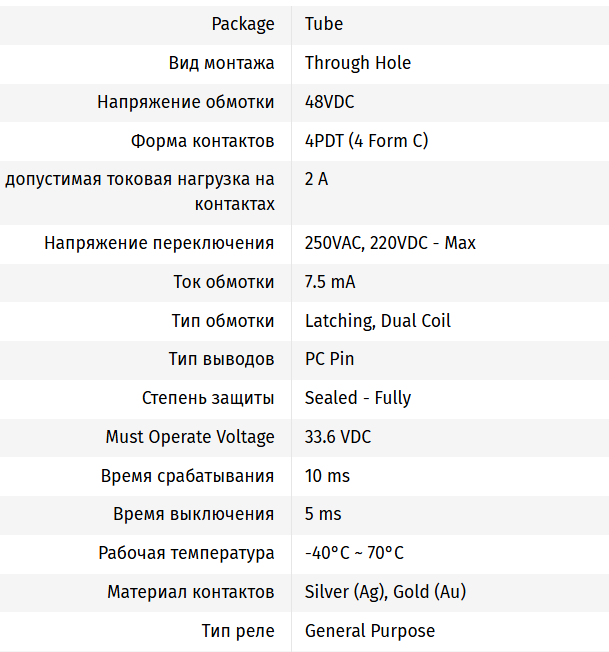Click the "Вид монтажа" label

pyautogui.click(x=221, y=63)
